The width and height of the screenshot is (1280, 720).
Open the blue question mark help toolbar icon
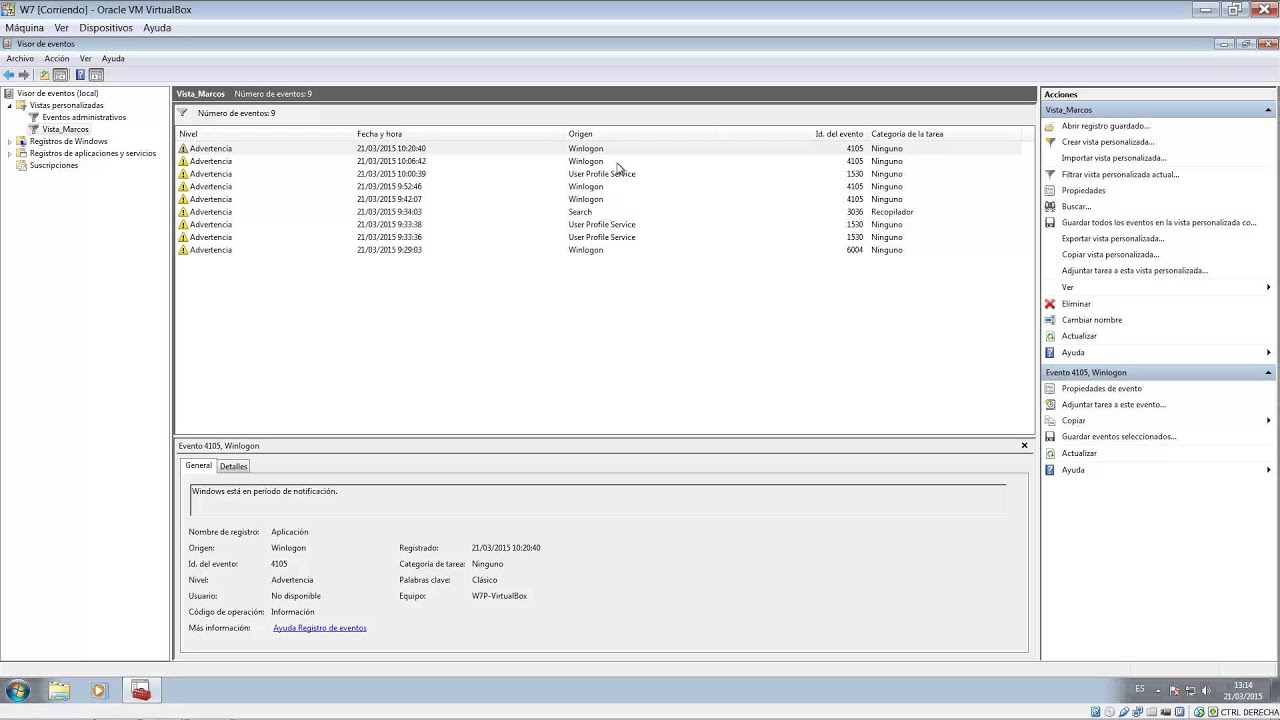click(80, 75)
